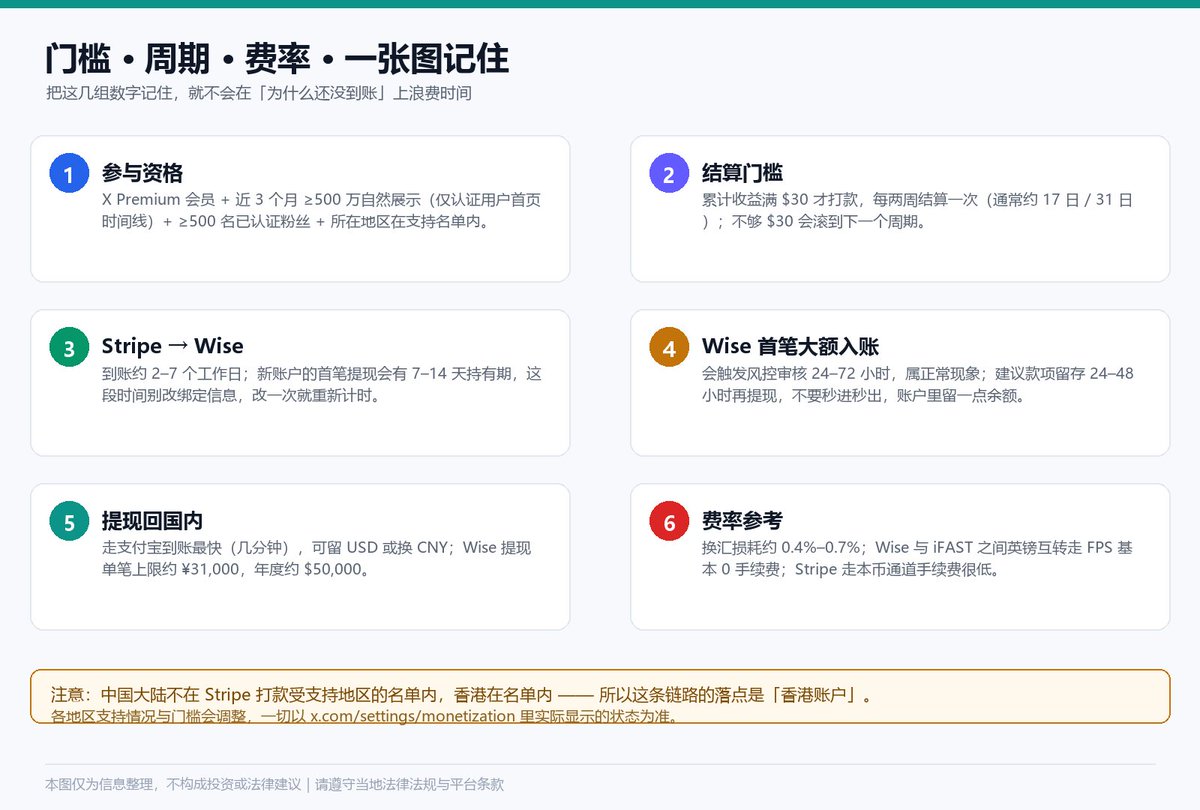Click the green number 3 circle badge
This screenshot has height=810, width=1200.
69,348
